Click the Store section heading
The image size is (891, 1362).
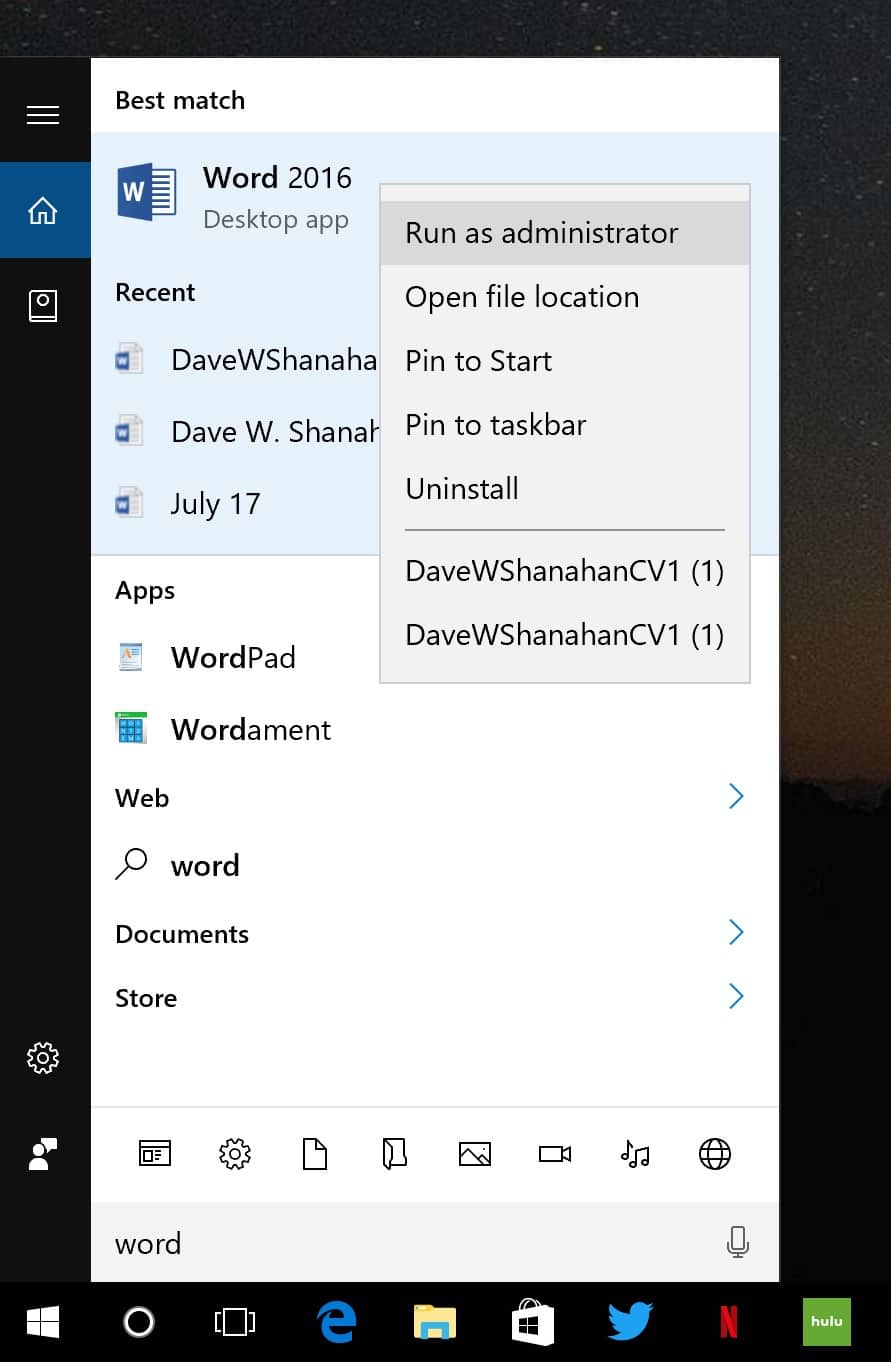coord(146,998)
